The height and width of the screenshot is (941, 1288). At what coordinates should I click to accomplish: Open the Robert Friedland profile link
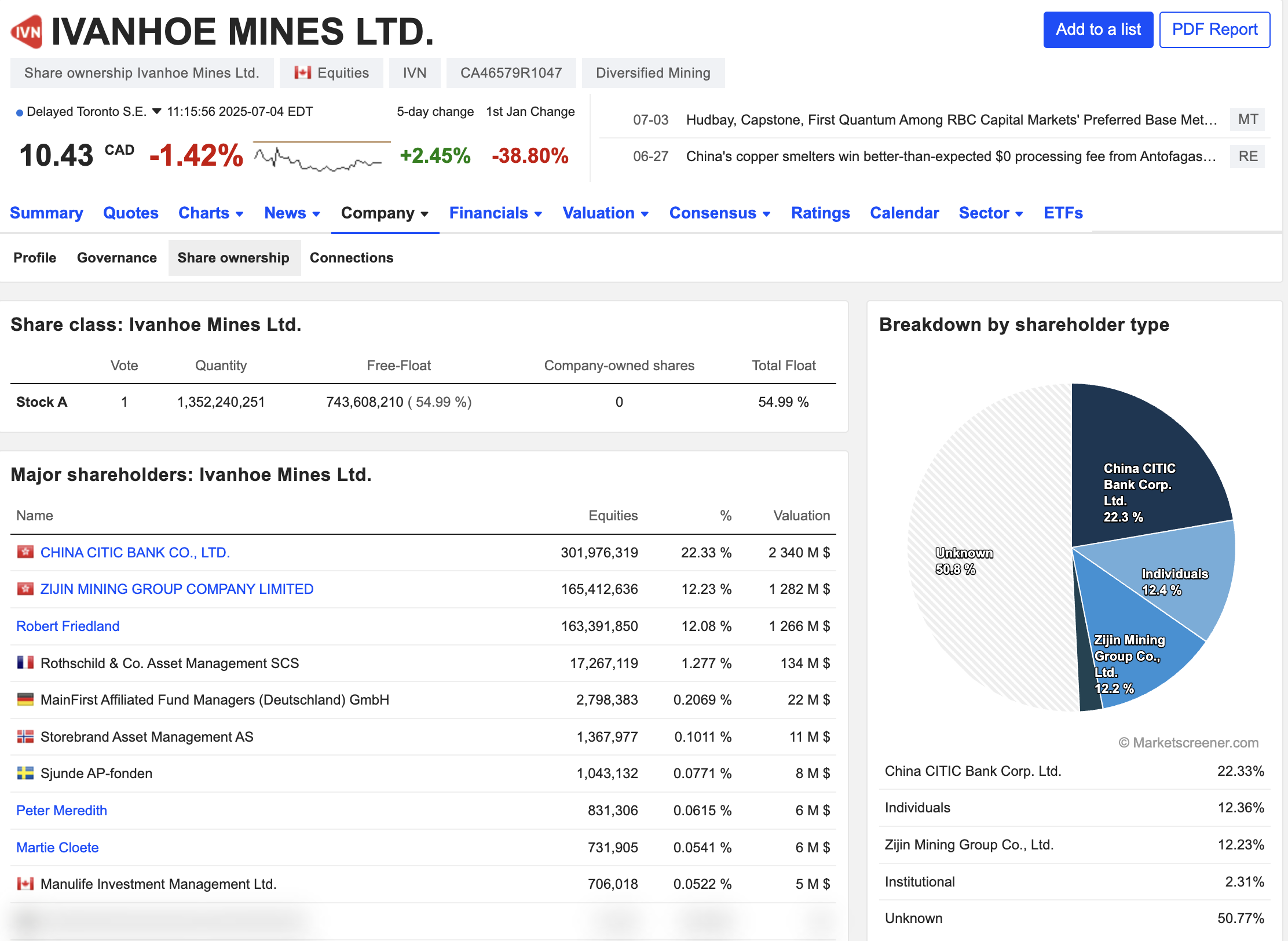(x=68, y=626)
